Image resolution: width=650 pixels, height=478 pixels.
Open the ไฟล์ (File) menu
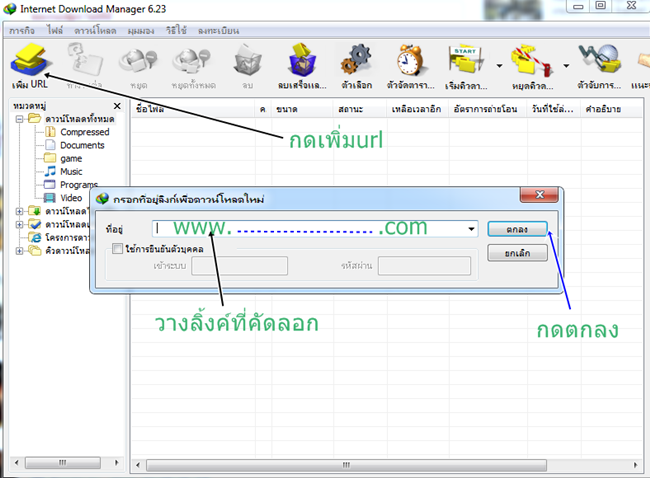click(x=55, y=31)
